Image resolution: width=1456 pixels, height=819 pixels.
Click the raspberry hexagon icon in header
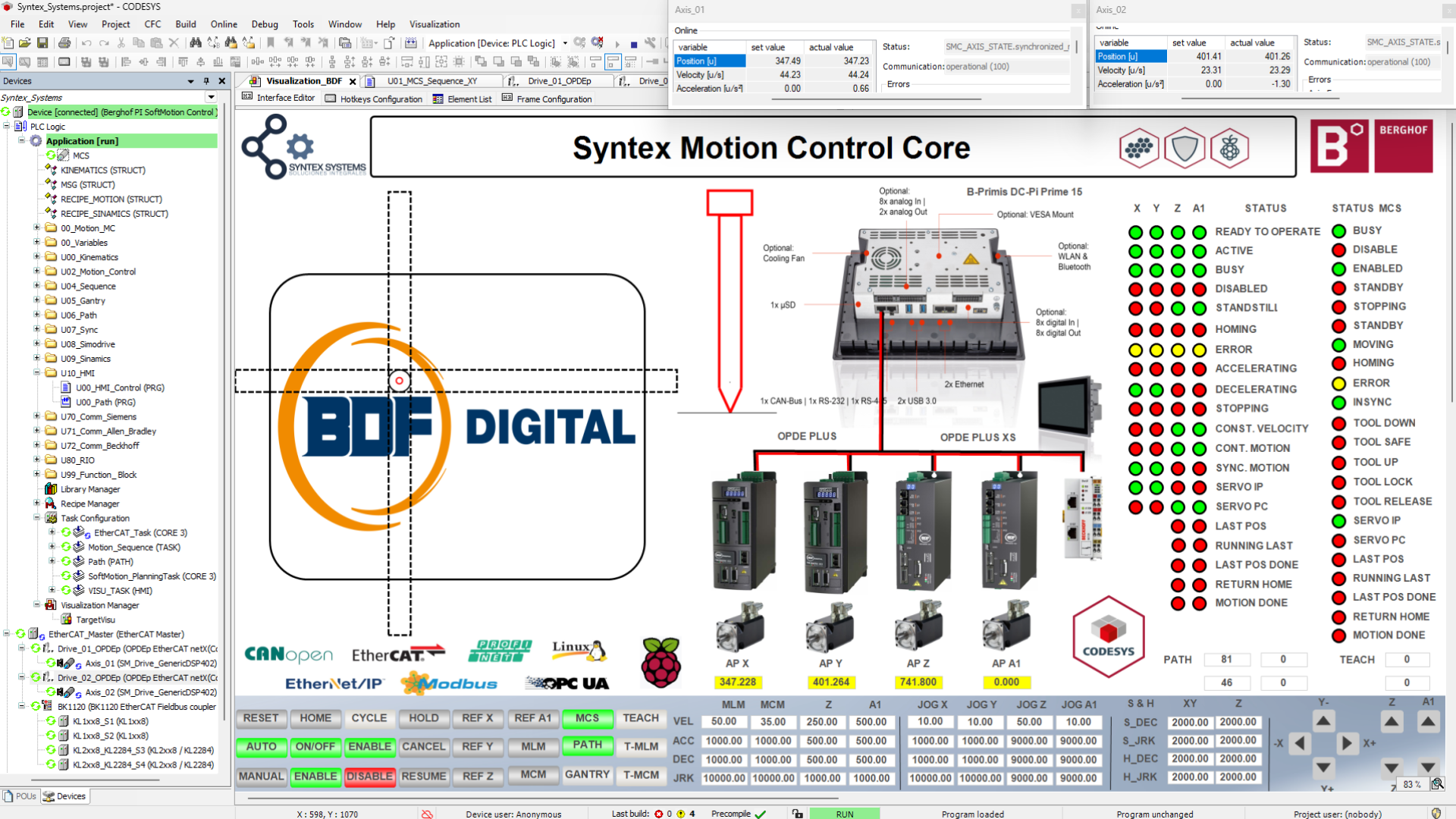[1229, 148]
